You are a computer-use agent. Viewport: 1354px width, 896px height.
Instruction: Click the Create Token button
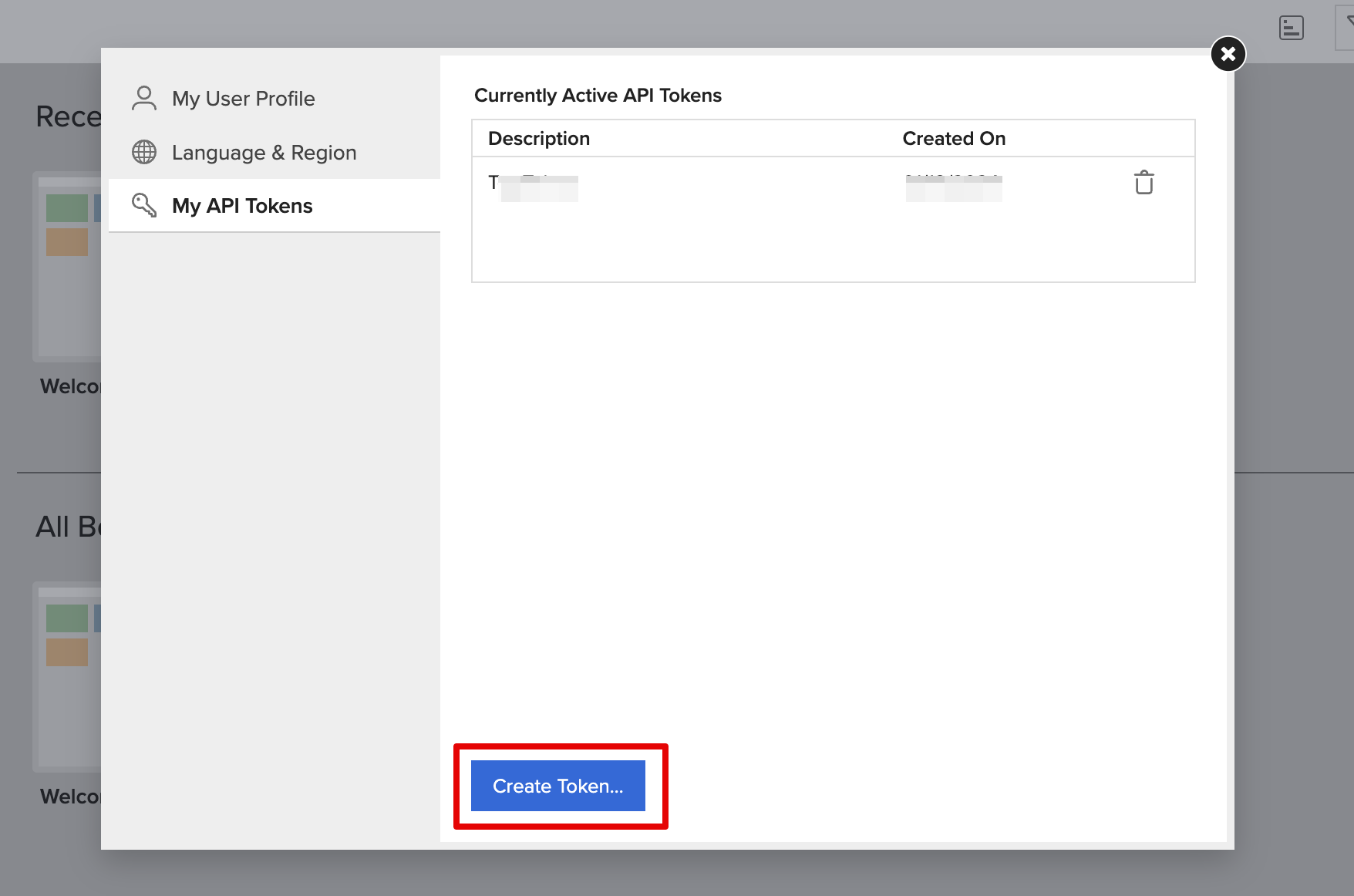pyautogui.click(x=557, y=786)
